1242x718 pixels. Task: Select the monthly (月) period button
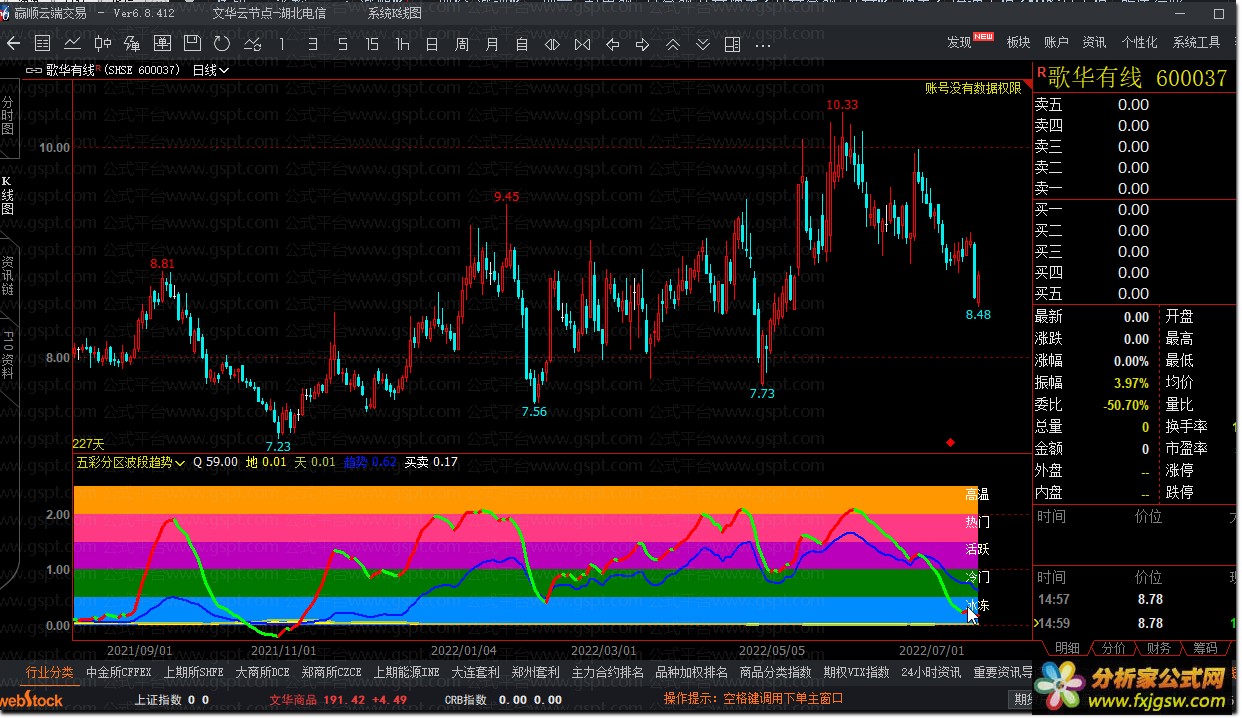pyautogui.click(x=492, y=44)
